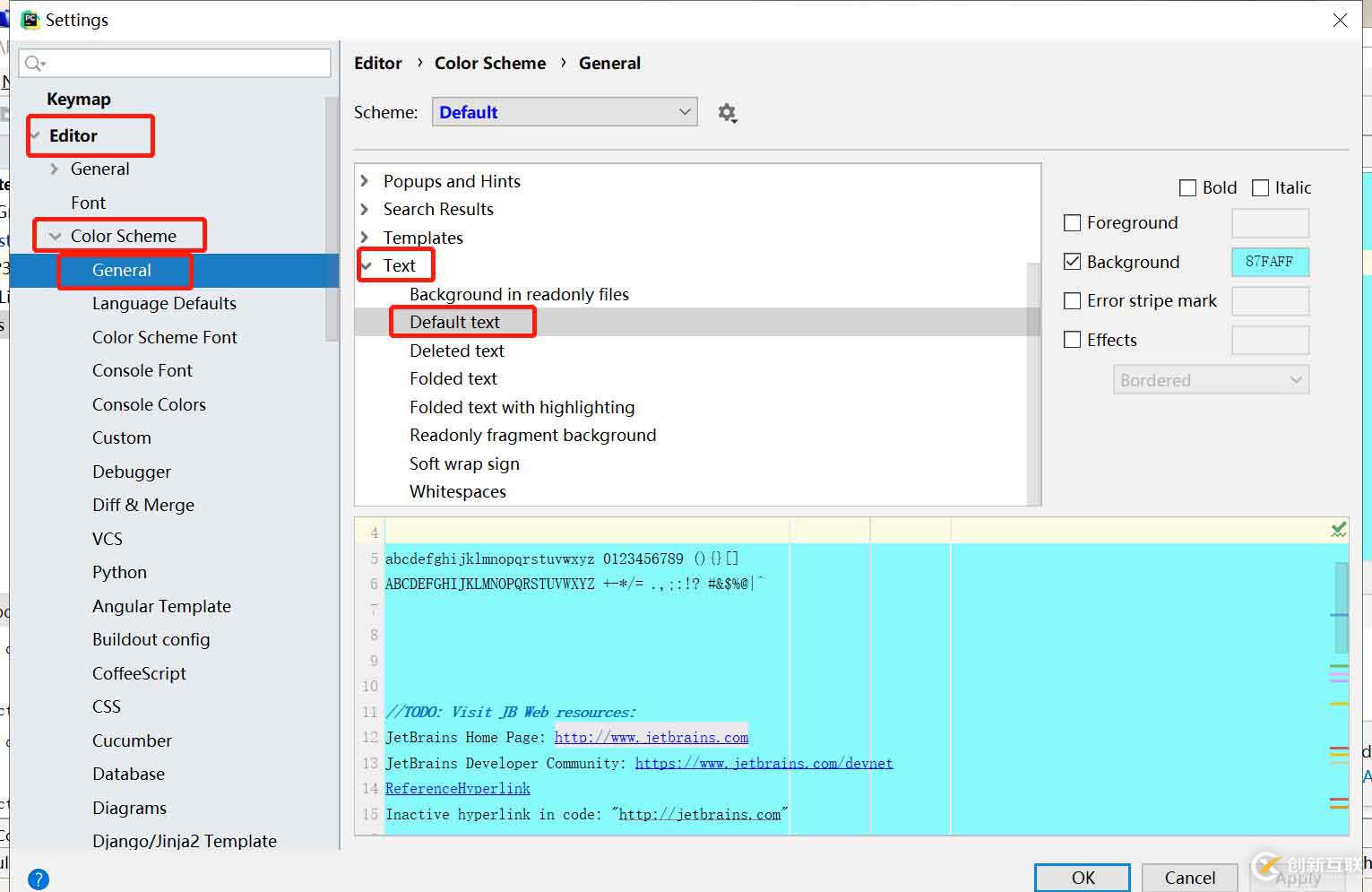The image size is (1372, 892).
Task: Expand the General node under Editor
Action: pos(54,169)
